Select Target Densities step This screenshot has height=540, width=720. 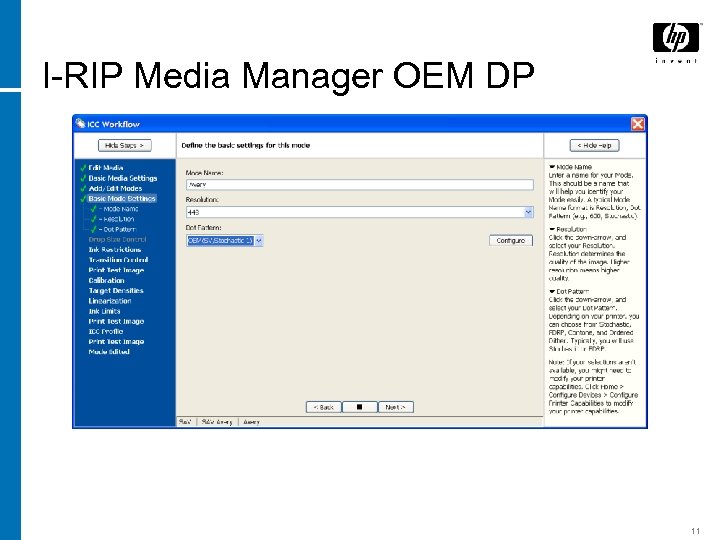coord(116,291)
